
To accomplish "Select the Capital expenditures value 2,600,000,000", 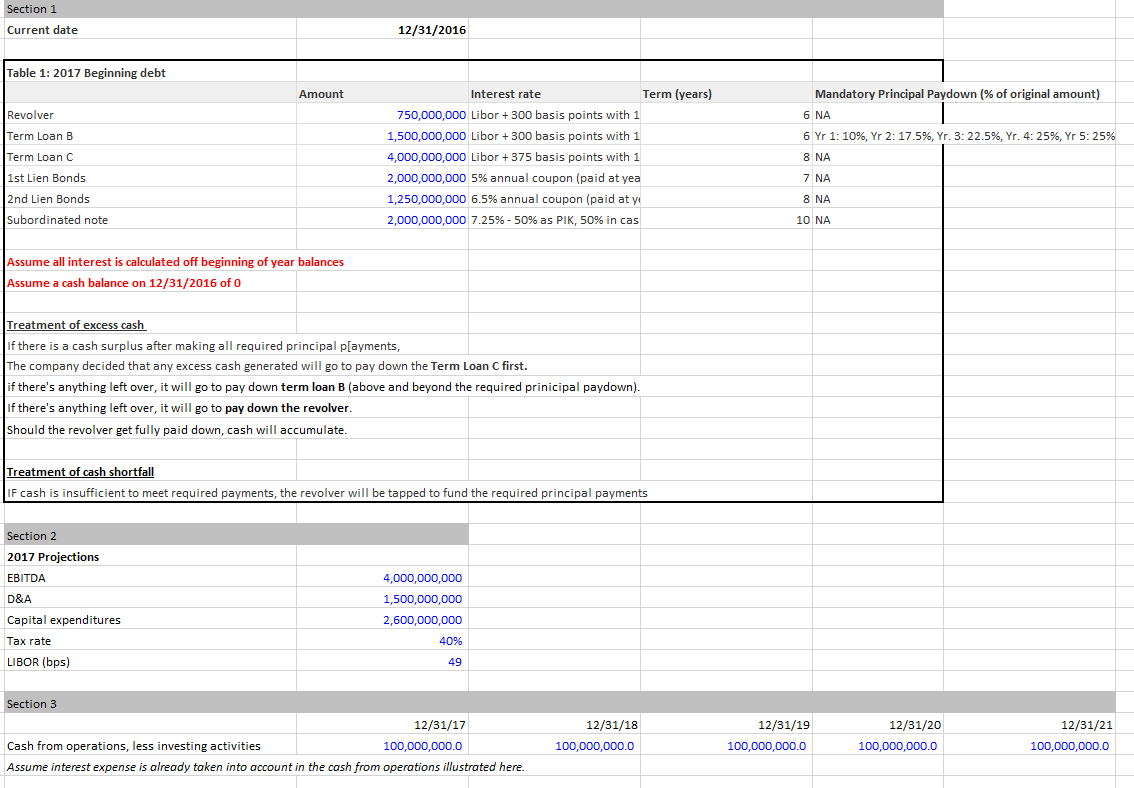I will pos(422,620).
